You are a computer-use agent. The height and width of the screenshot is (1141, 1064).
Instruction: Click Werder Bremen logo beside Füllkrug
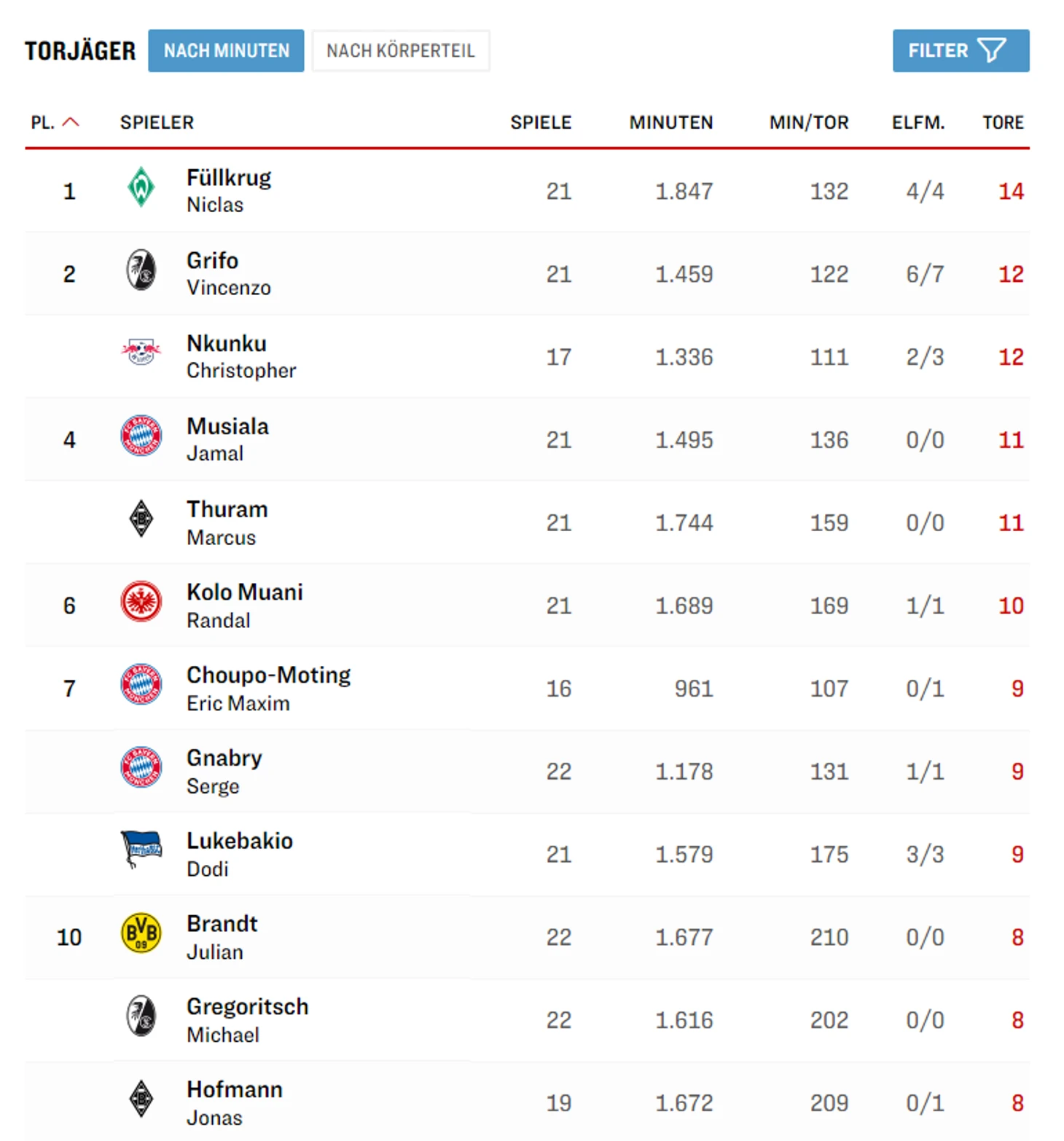(141, 188)
